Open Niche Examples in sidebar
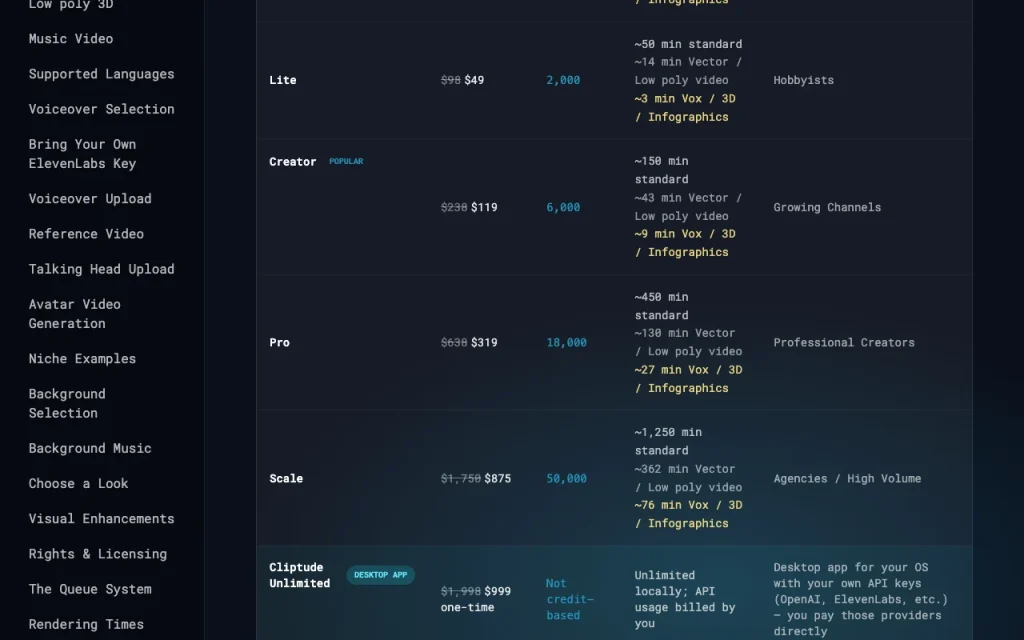This screenshot has width=1024, height=640. tap(82, 359)
